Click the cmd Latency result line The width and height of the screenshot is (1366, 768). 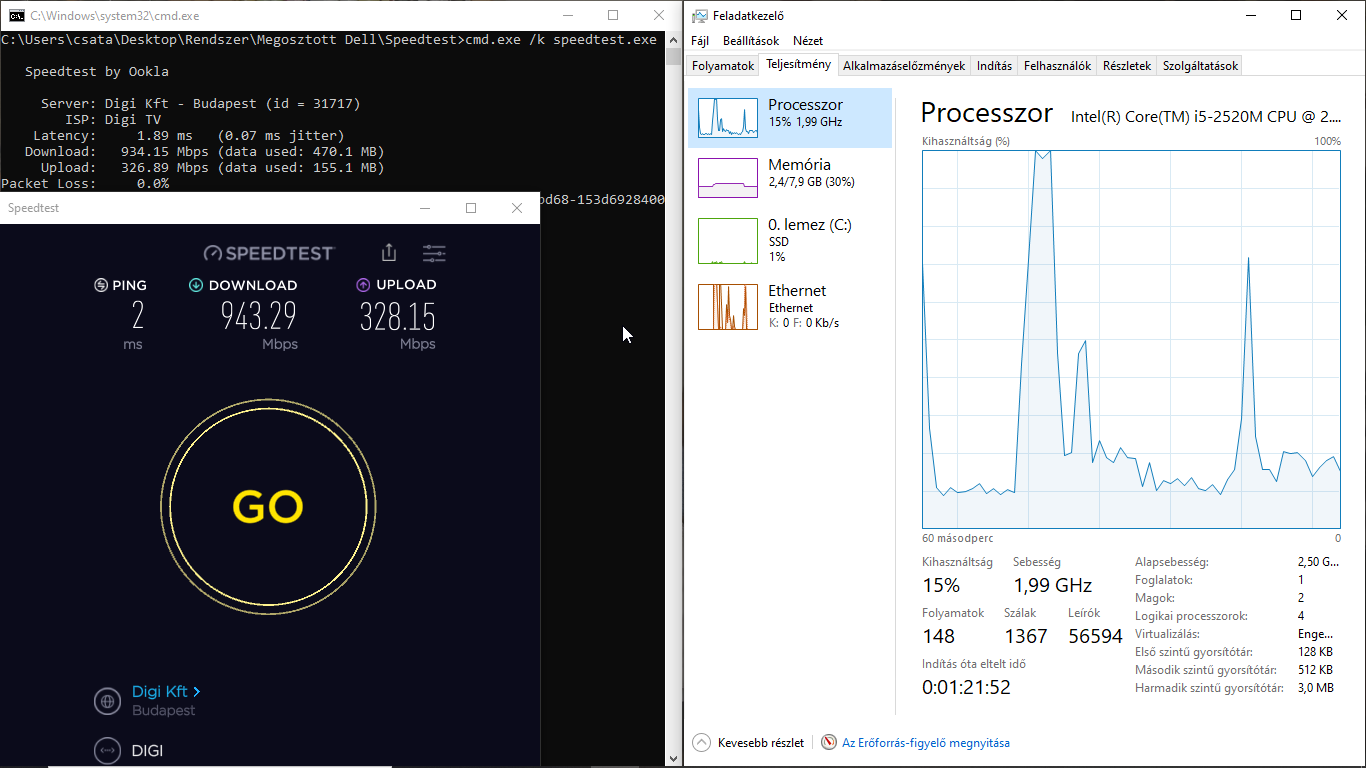(188, 135)
